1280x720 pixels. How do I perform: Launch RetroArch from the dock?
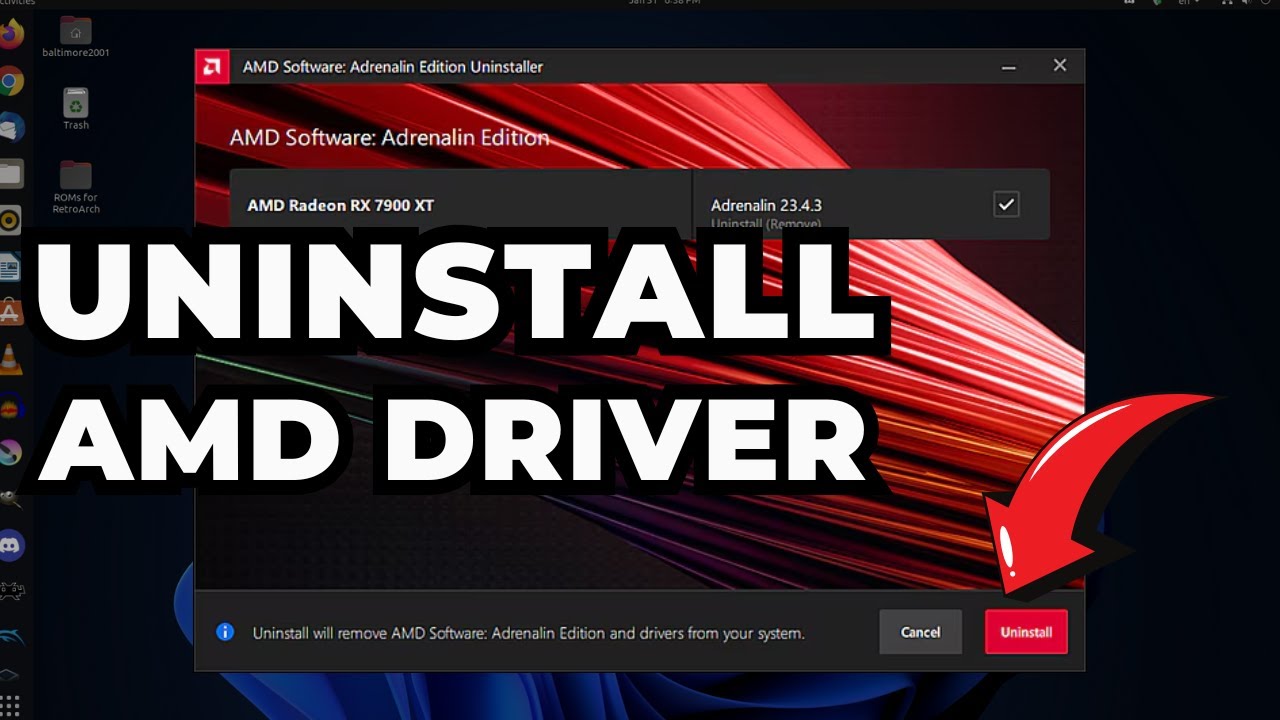click(11, 590)
